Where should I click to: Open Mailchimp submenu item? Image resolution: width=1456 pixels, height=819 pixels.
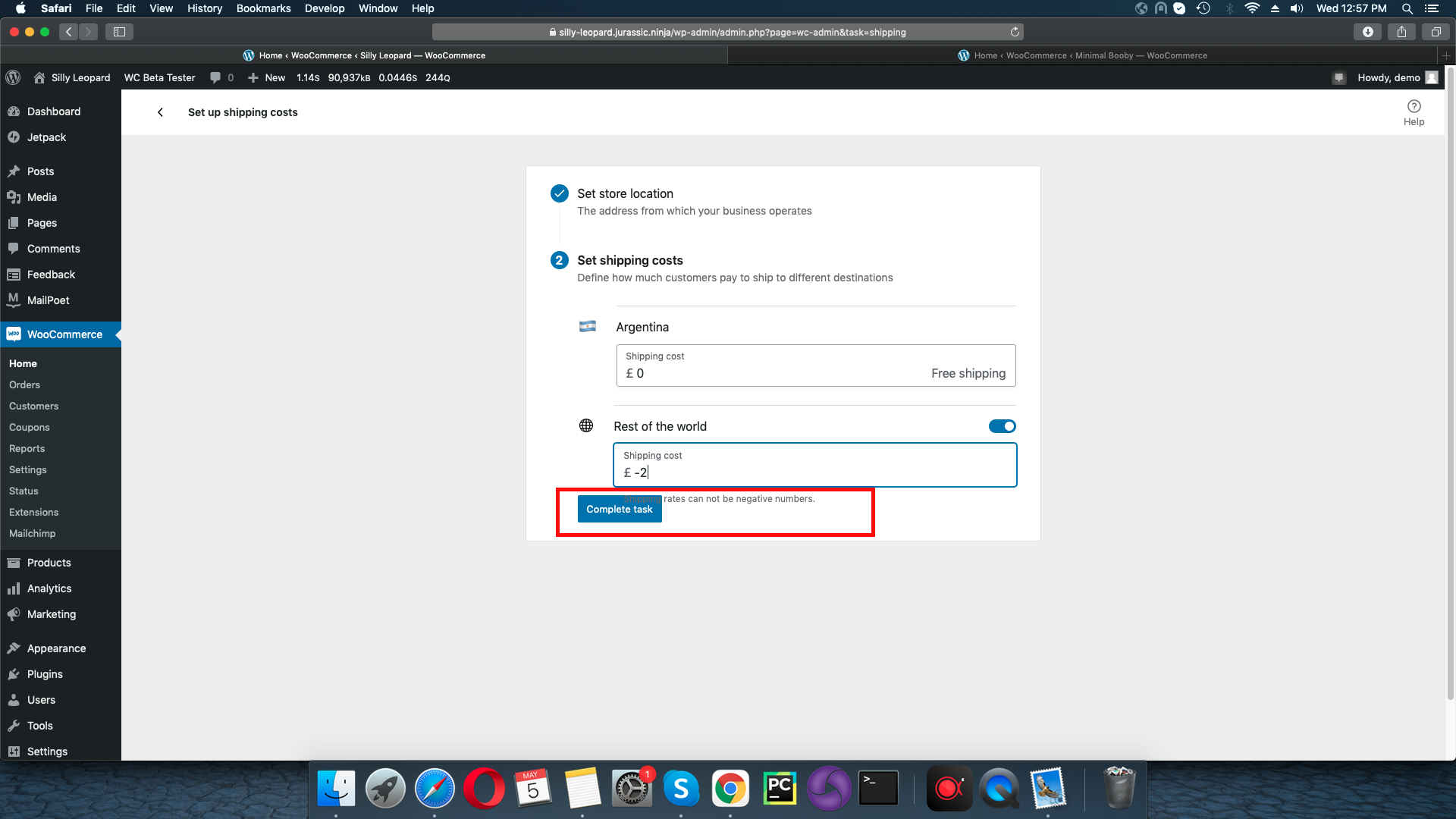coord(32,534)
